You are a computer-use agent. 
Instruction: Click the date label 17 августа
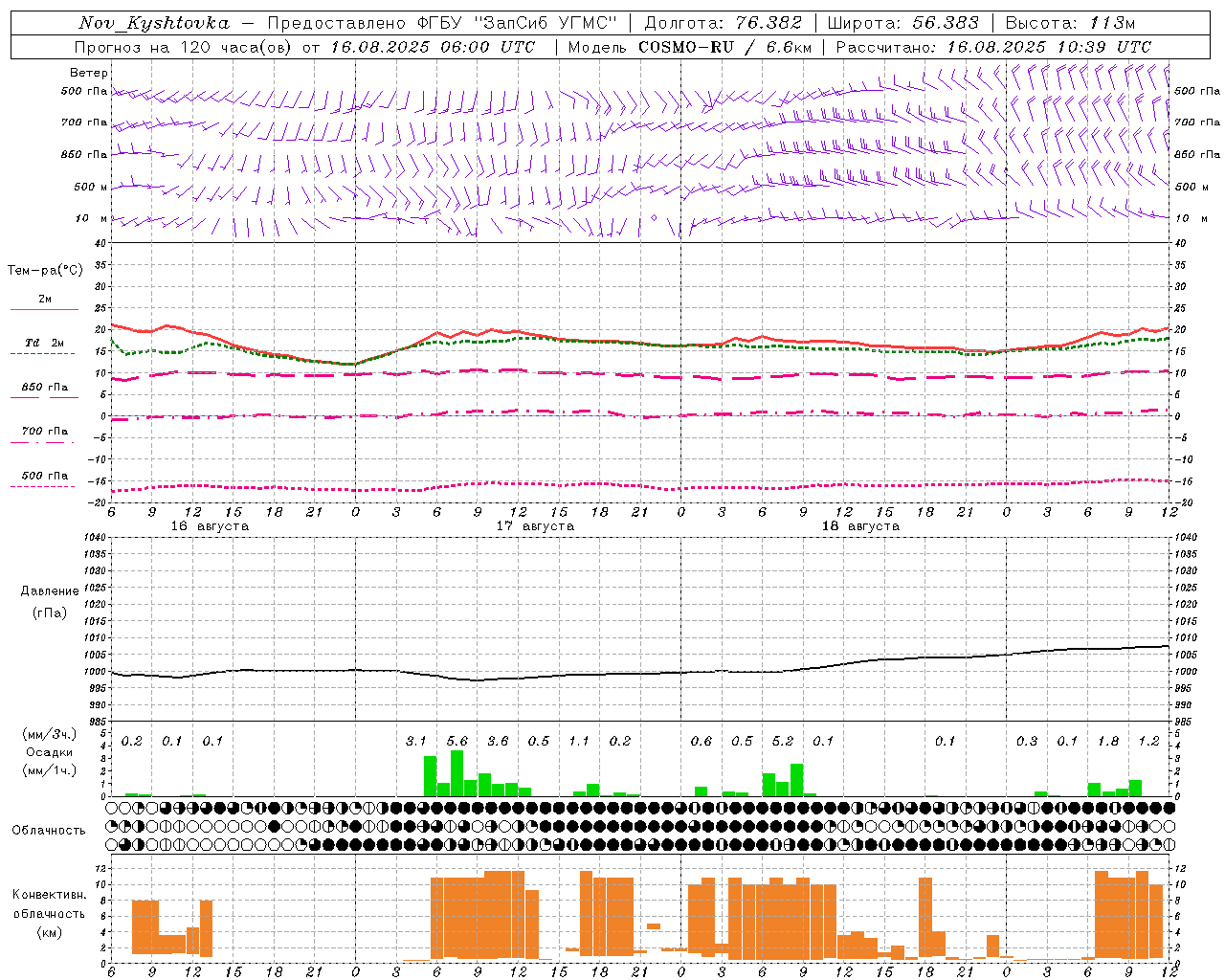[x=535, y=526]
